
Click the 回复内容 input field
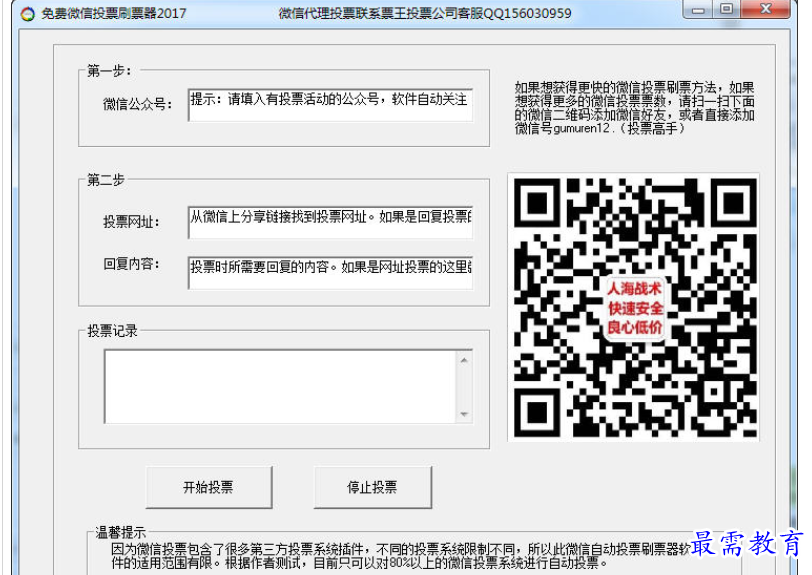click(x=330, y=272)
